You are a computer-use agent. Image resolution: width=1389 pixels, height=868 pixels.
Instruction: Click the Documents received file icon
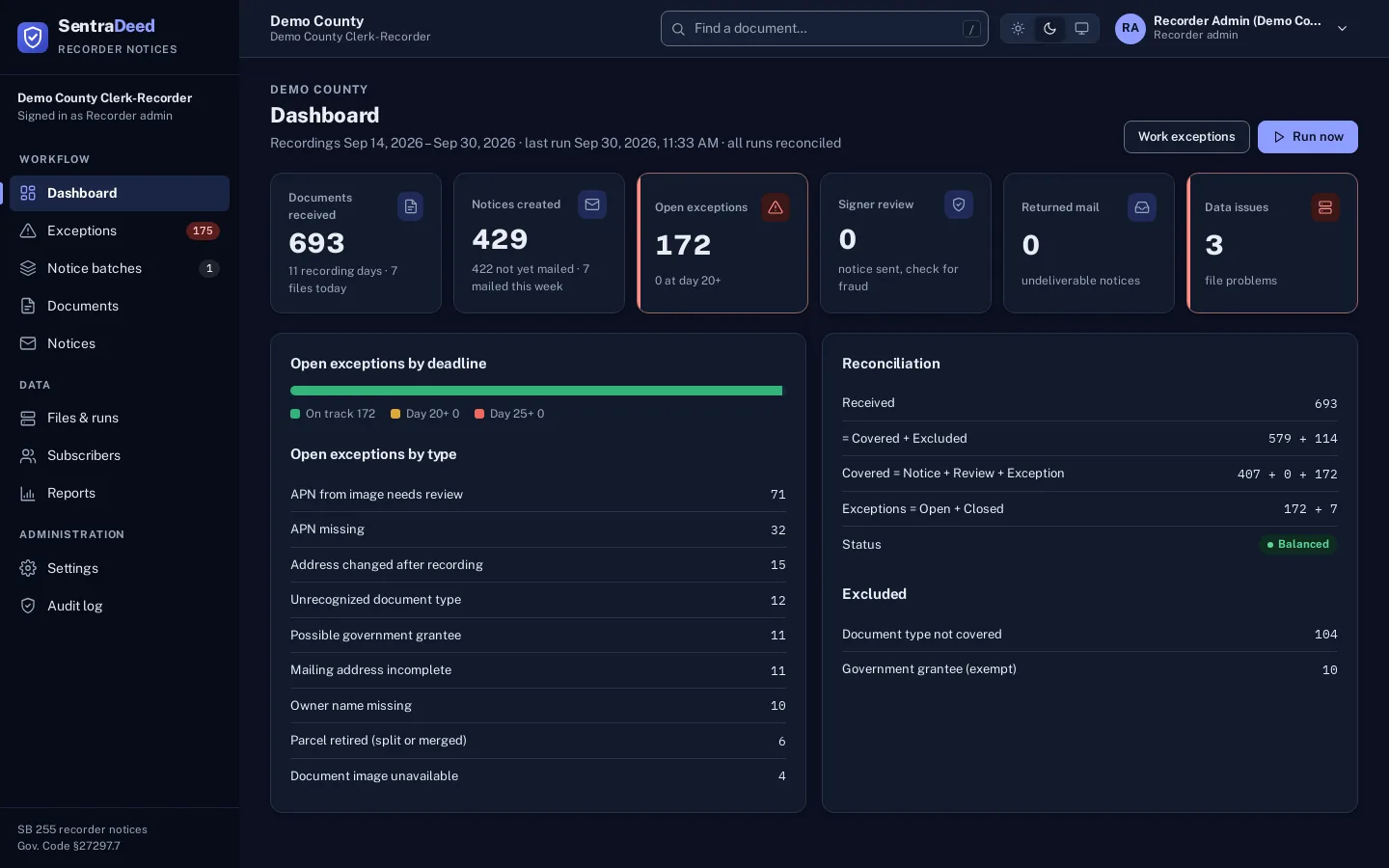click(x=411, y=206)
